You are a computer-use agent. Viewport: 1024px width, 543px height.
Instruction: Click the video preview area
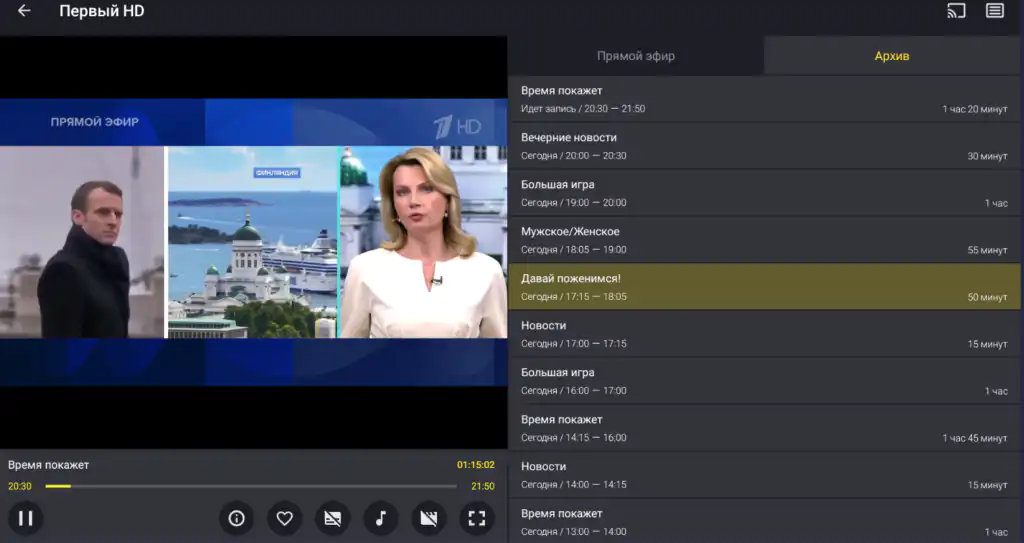(x=253, y=242)
